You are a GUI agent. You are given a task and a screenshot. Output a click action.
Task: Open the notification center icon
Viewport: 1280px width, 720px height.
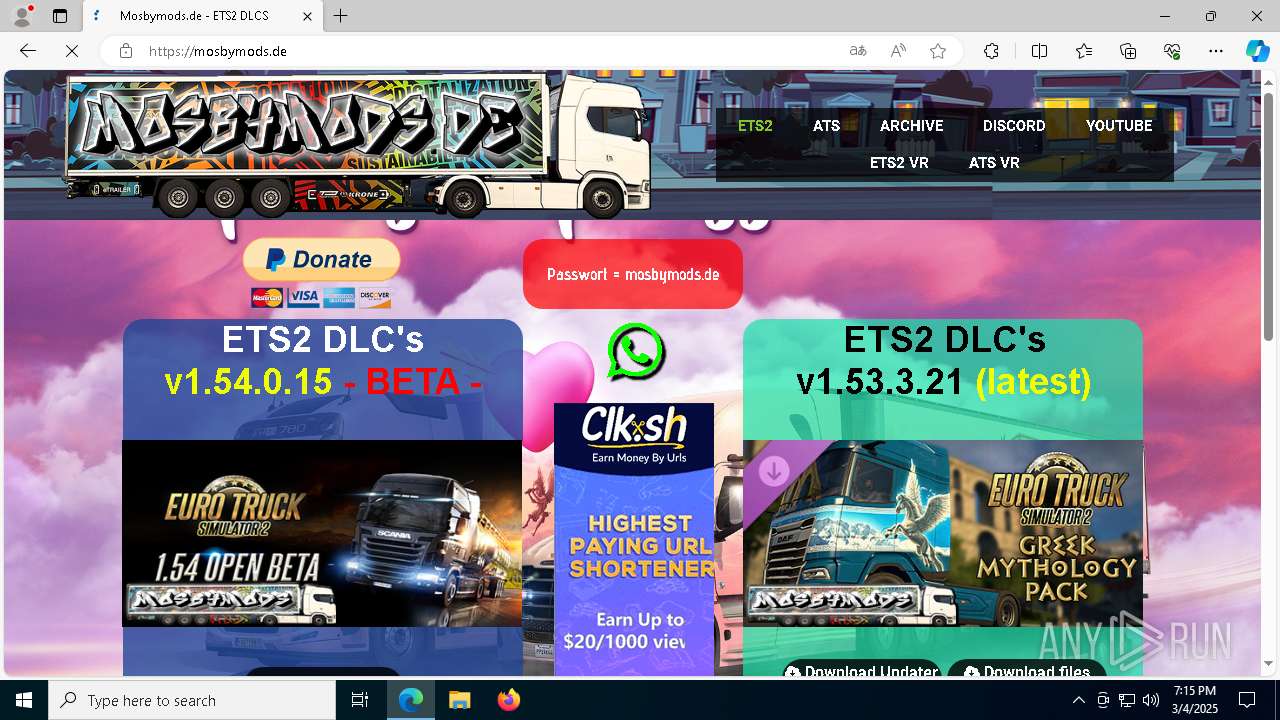1247,700
